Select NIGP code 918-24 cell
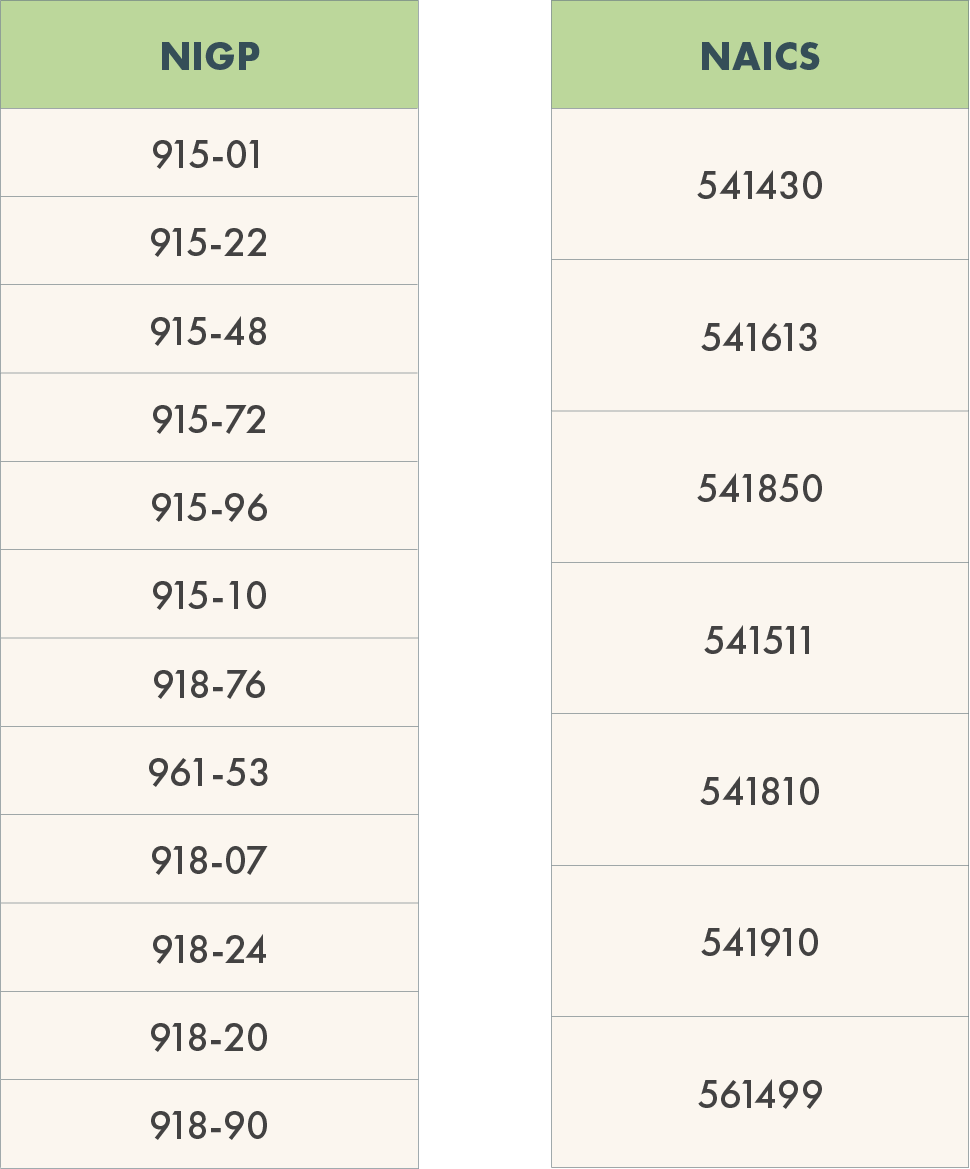This screenshot has width=970, height=1169. tap(210, 948)
